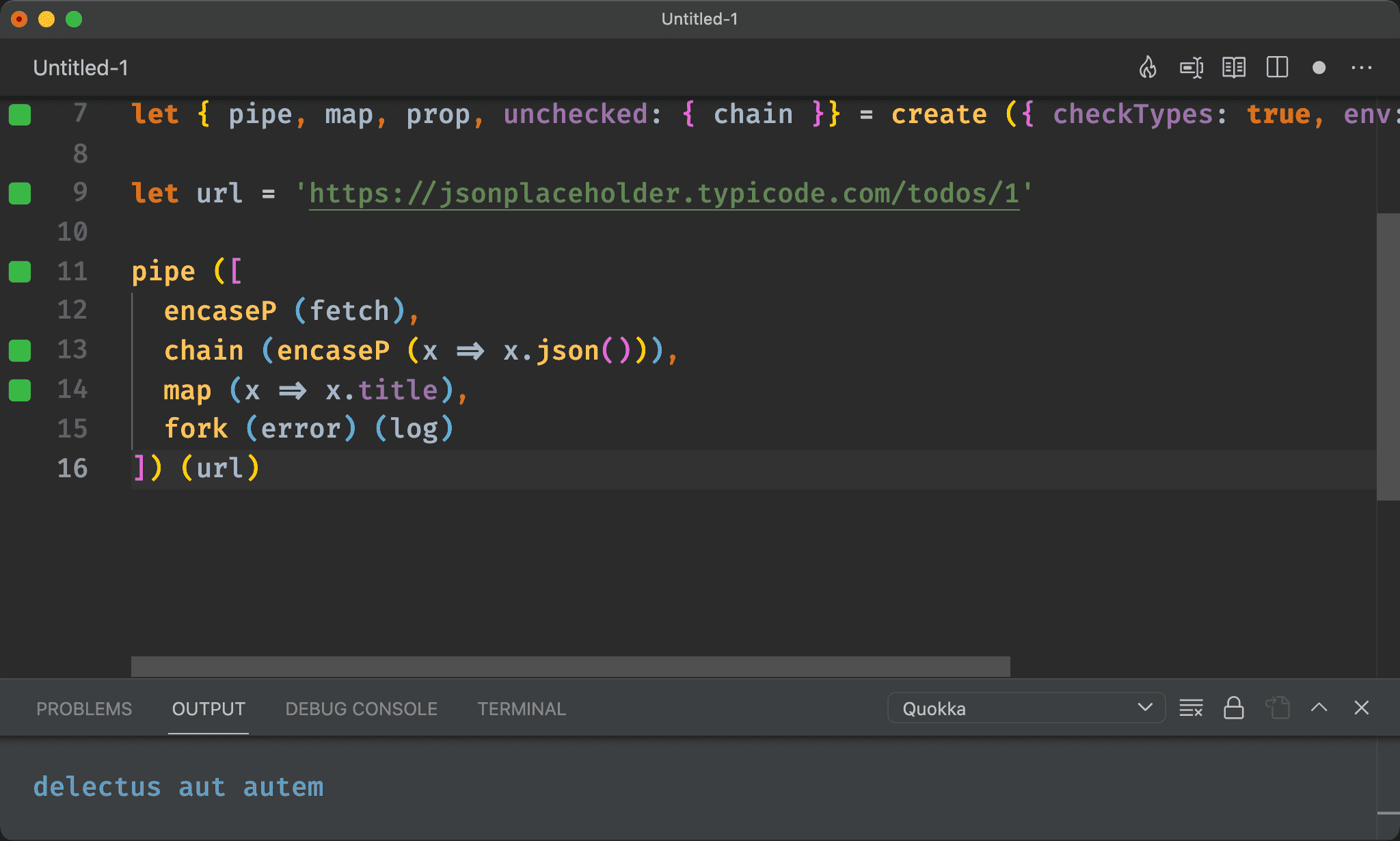Screen dimensions: 1400x841
Task: Click line number 12 in gutter
Action: 72,310
